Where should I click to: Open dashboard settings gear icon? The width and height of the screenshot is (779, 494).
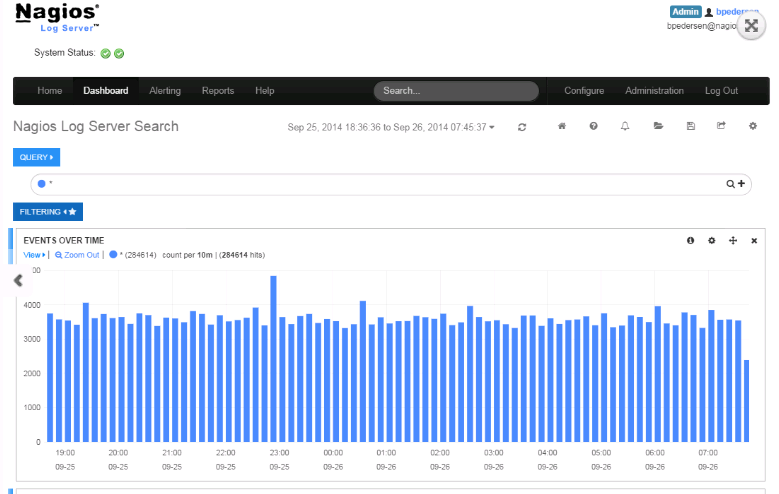pyautogui.click(x=753, y=127)
